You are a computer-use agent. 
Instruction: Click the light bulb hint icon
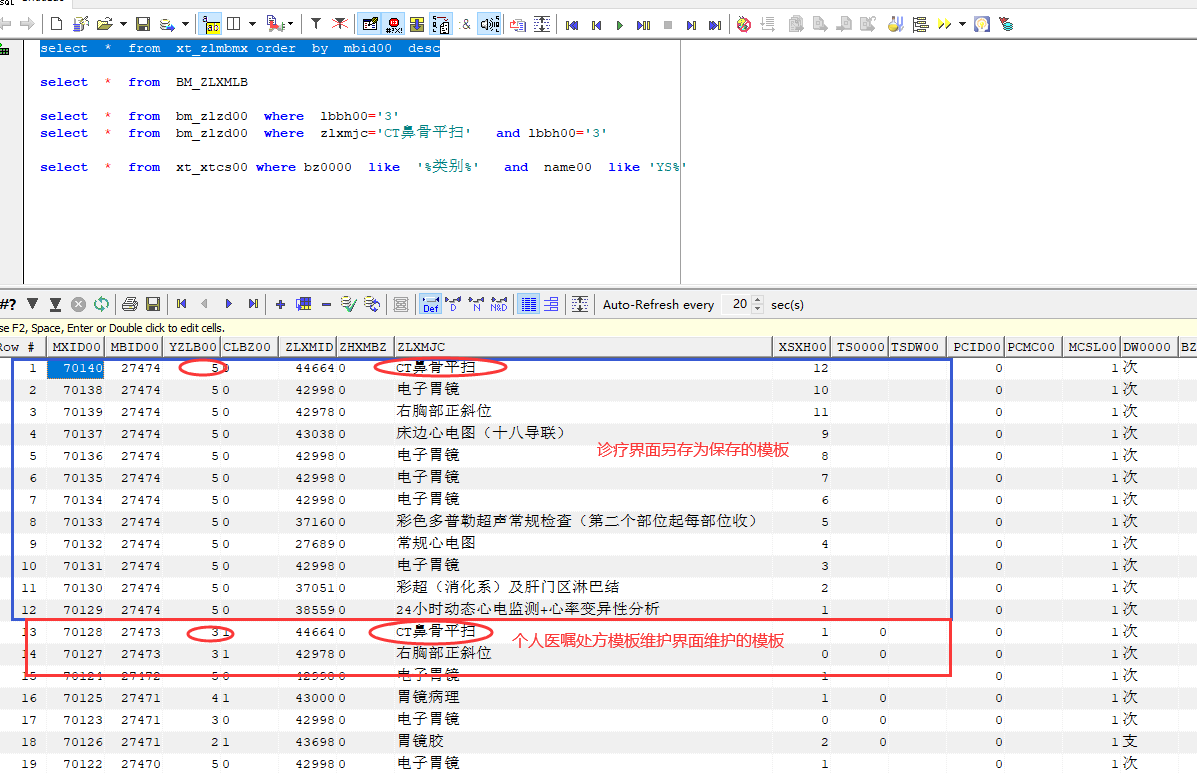(982, 24)
